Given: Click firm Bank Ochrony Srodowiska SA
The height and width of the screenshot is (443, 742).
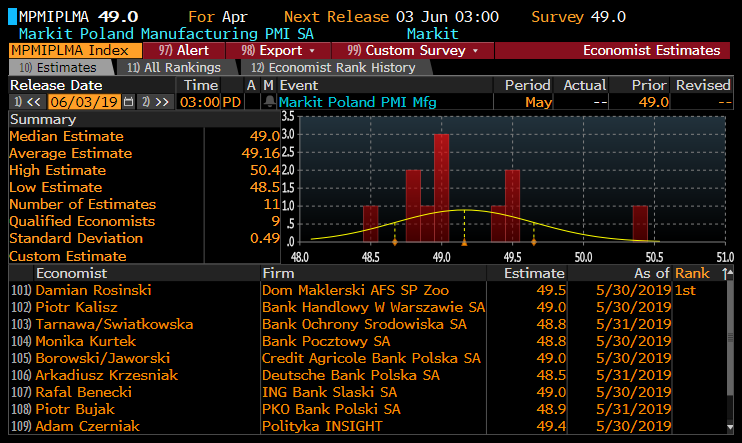Looking at the screenshot, I should coord(364,324).
